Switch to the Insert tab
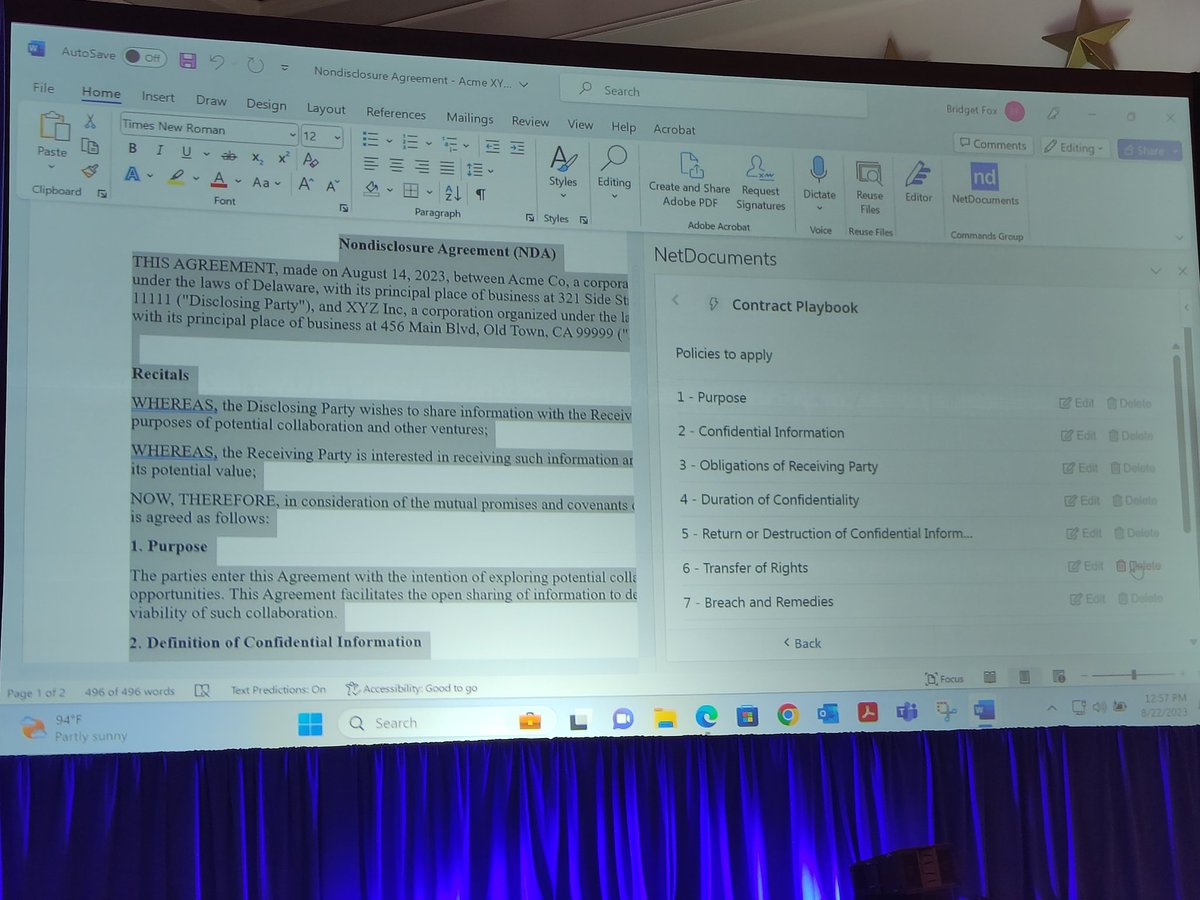 tap(158, 97)
